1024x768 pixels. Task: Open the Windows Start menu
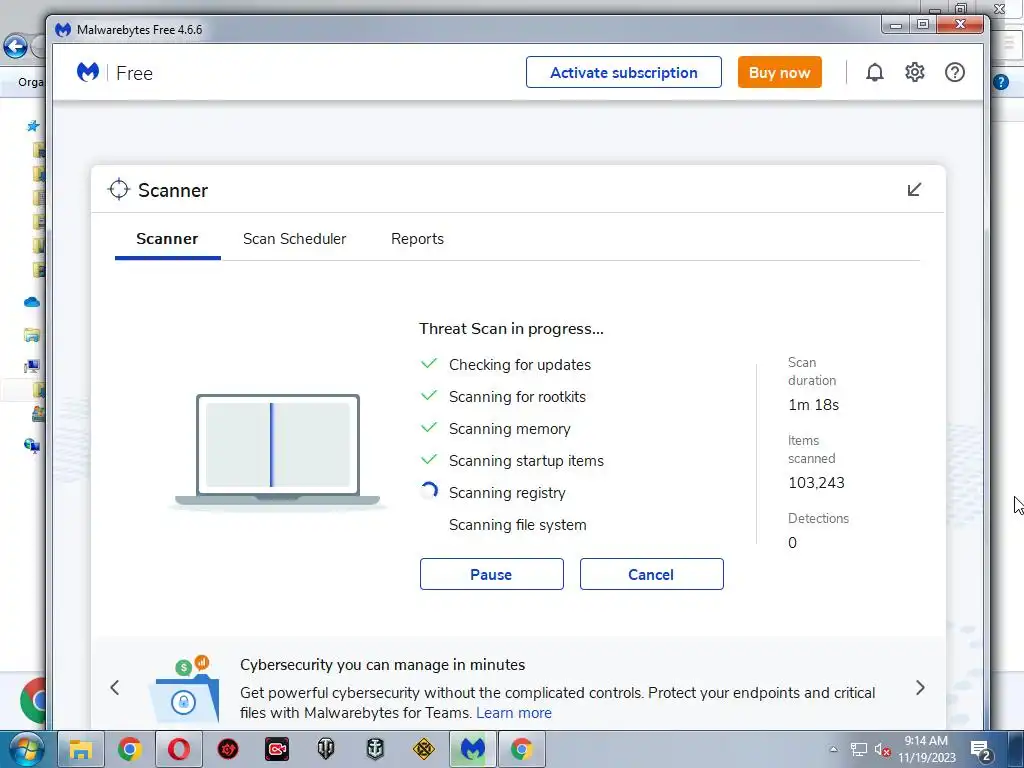(x=26, y=749)
